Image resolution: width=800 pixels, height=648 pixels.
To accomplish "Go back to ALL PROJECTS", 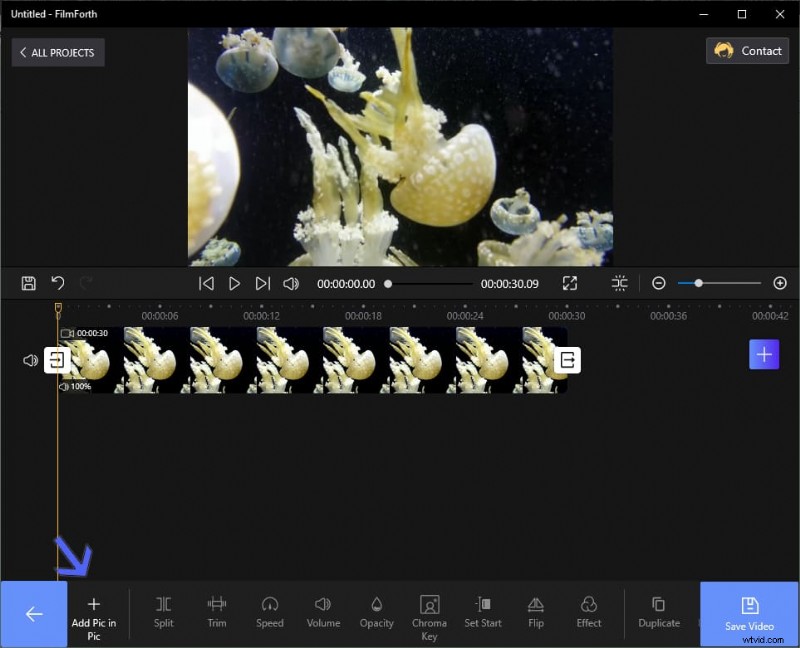I will click(x=57, y=52).
